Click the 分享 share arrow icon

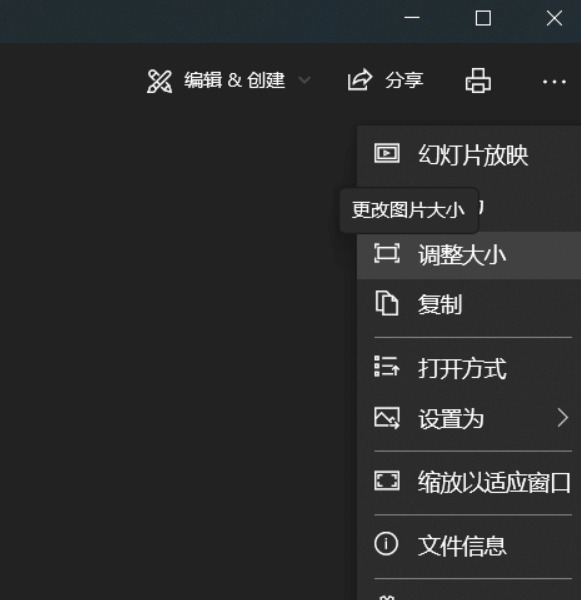click(x=359, y=80)
